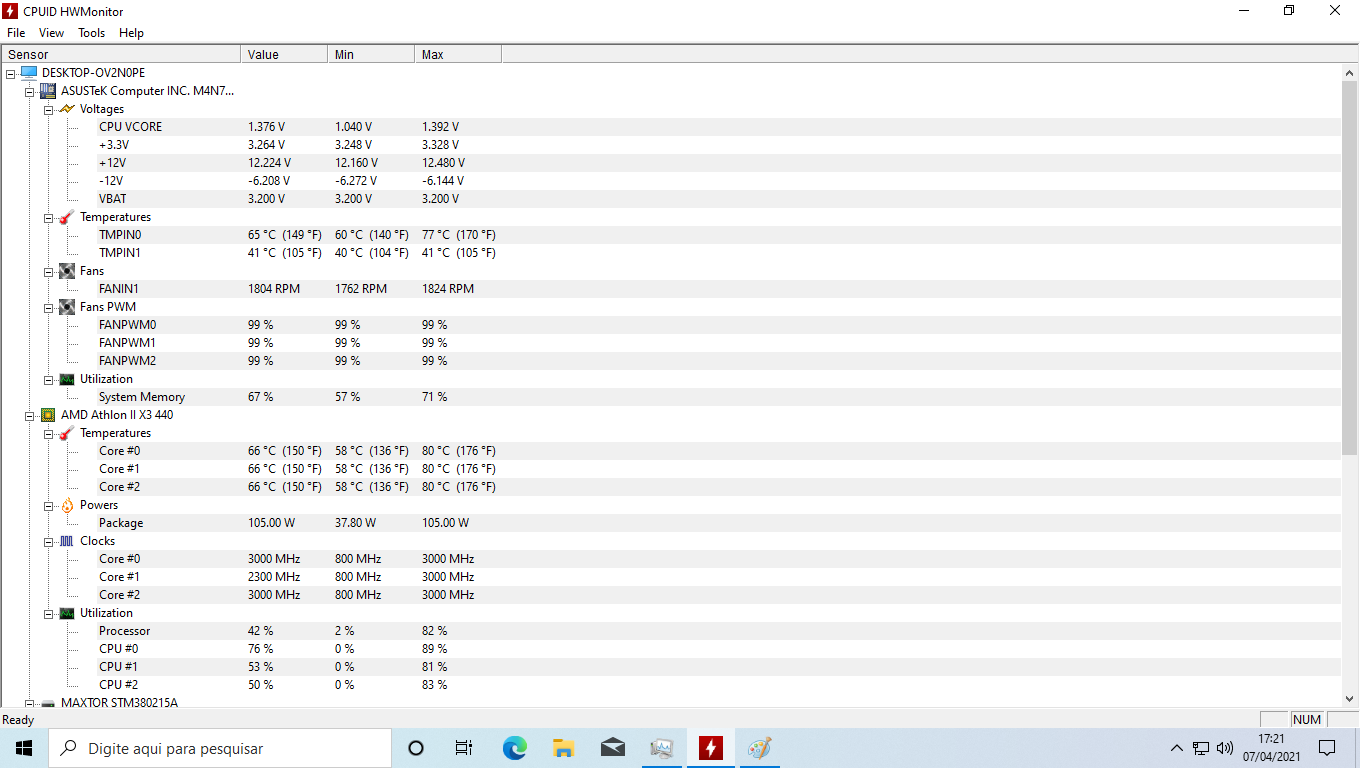Open the Mail app on taskbar

[x=612, y=748]
